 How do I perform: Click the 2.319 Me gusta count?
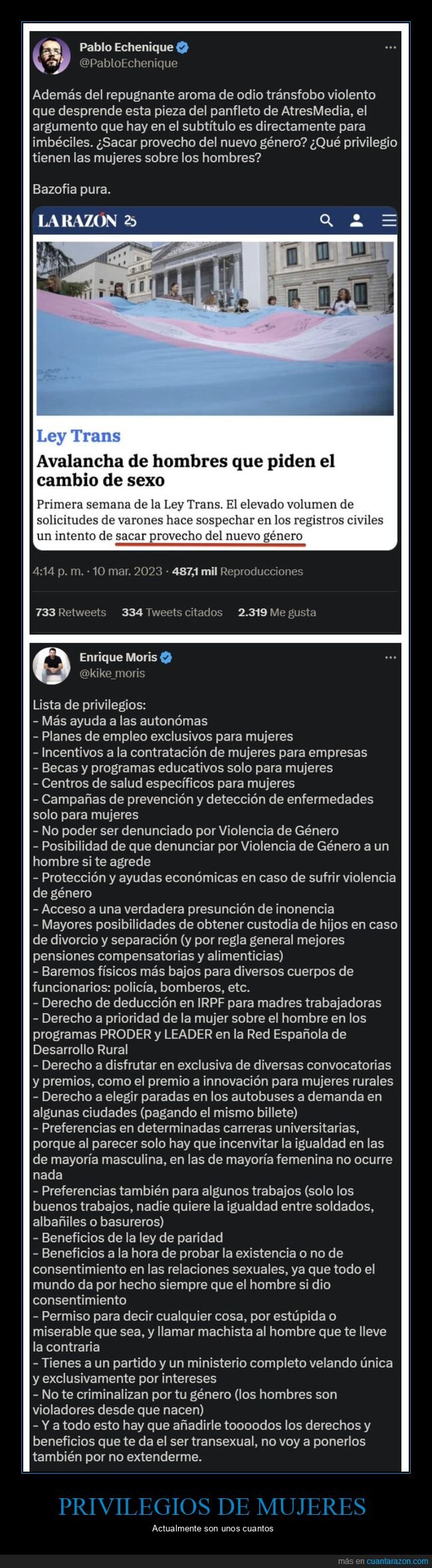278,613
